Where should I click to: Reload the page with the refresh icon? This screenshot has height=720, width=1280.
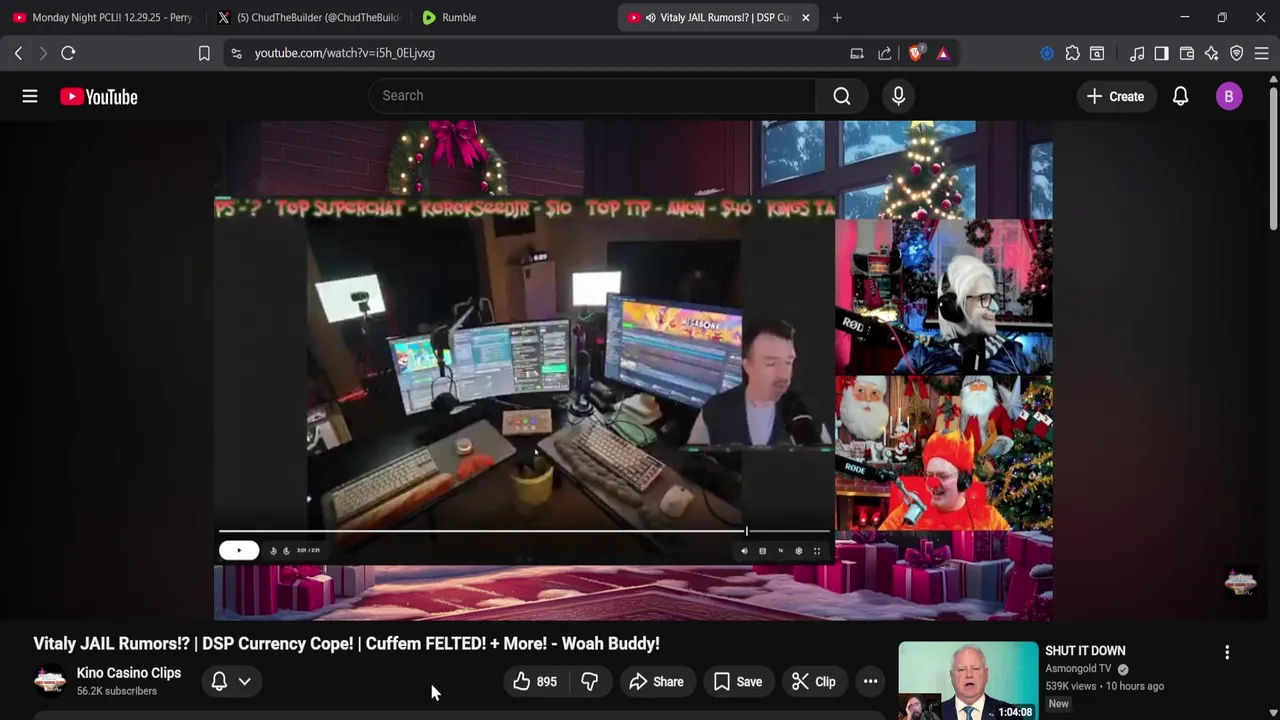(x=68, y=53)
